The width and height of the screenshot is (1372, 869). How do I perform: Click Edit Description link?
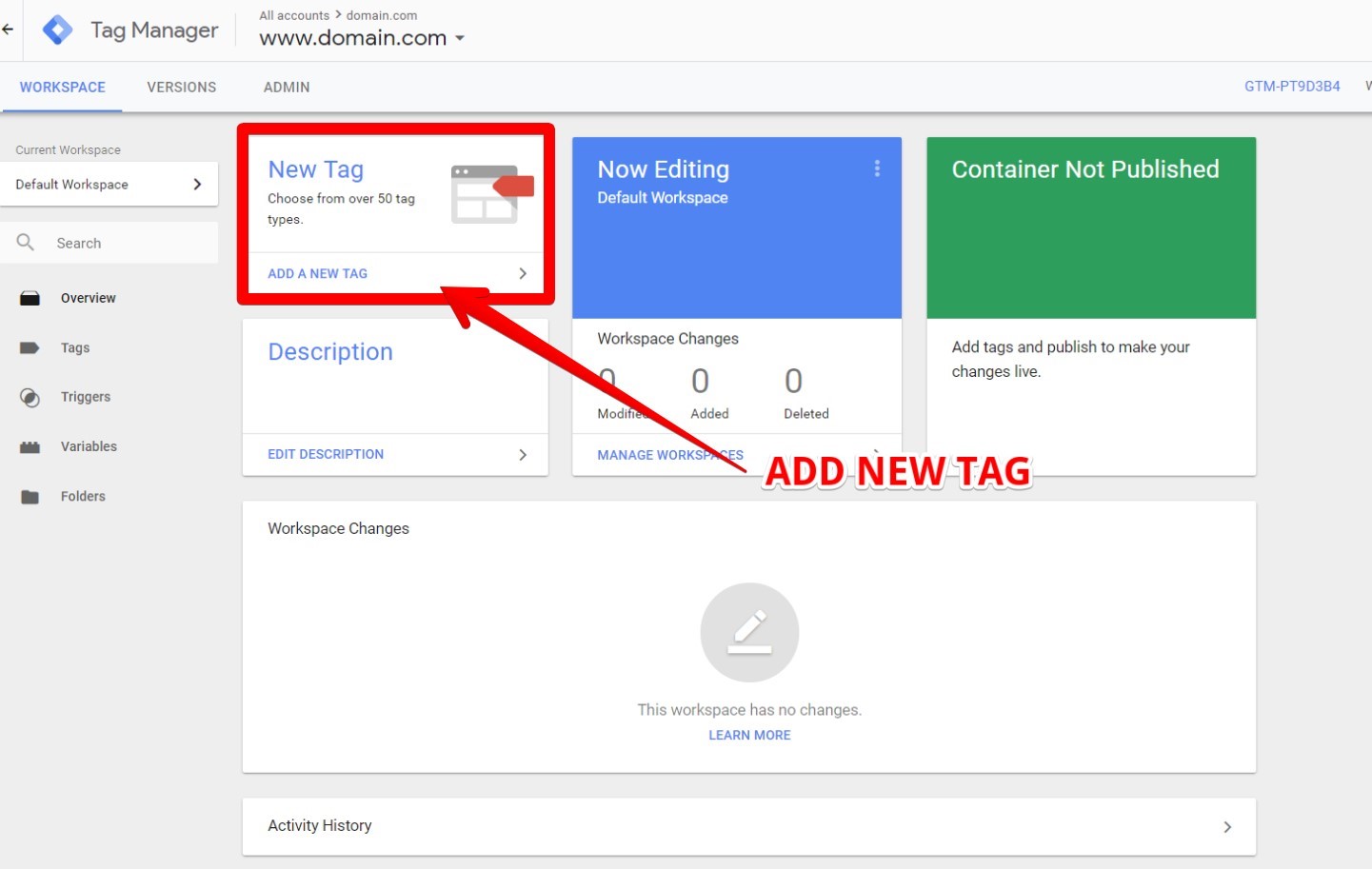(326, 454)
